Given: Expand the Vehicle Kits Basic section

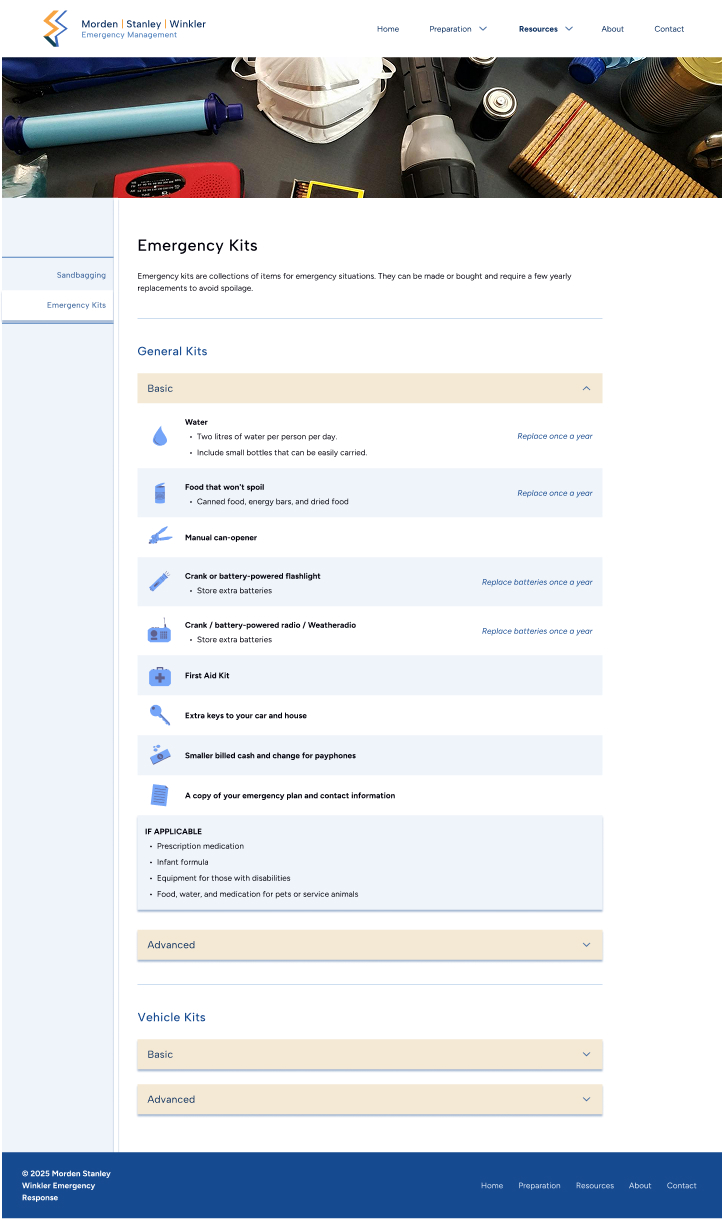Looking at the screenshot, I should pos(370,1054).
